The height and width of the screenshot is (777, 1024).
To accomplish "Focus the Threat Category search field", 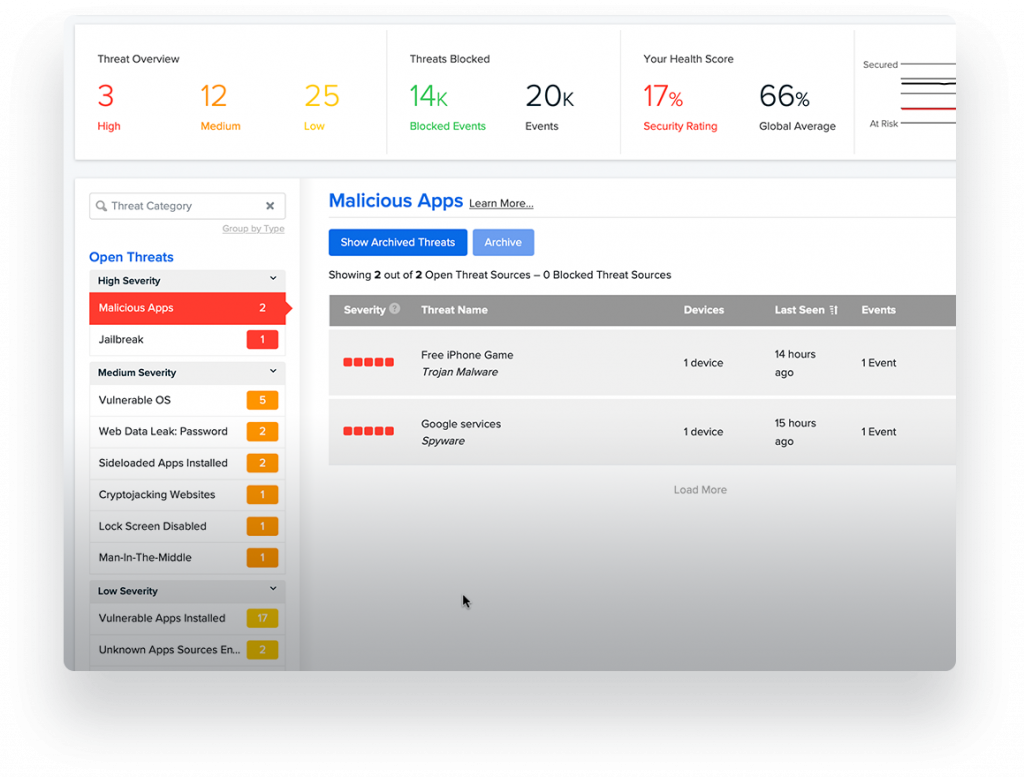I will click(x=187, y=206).
